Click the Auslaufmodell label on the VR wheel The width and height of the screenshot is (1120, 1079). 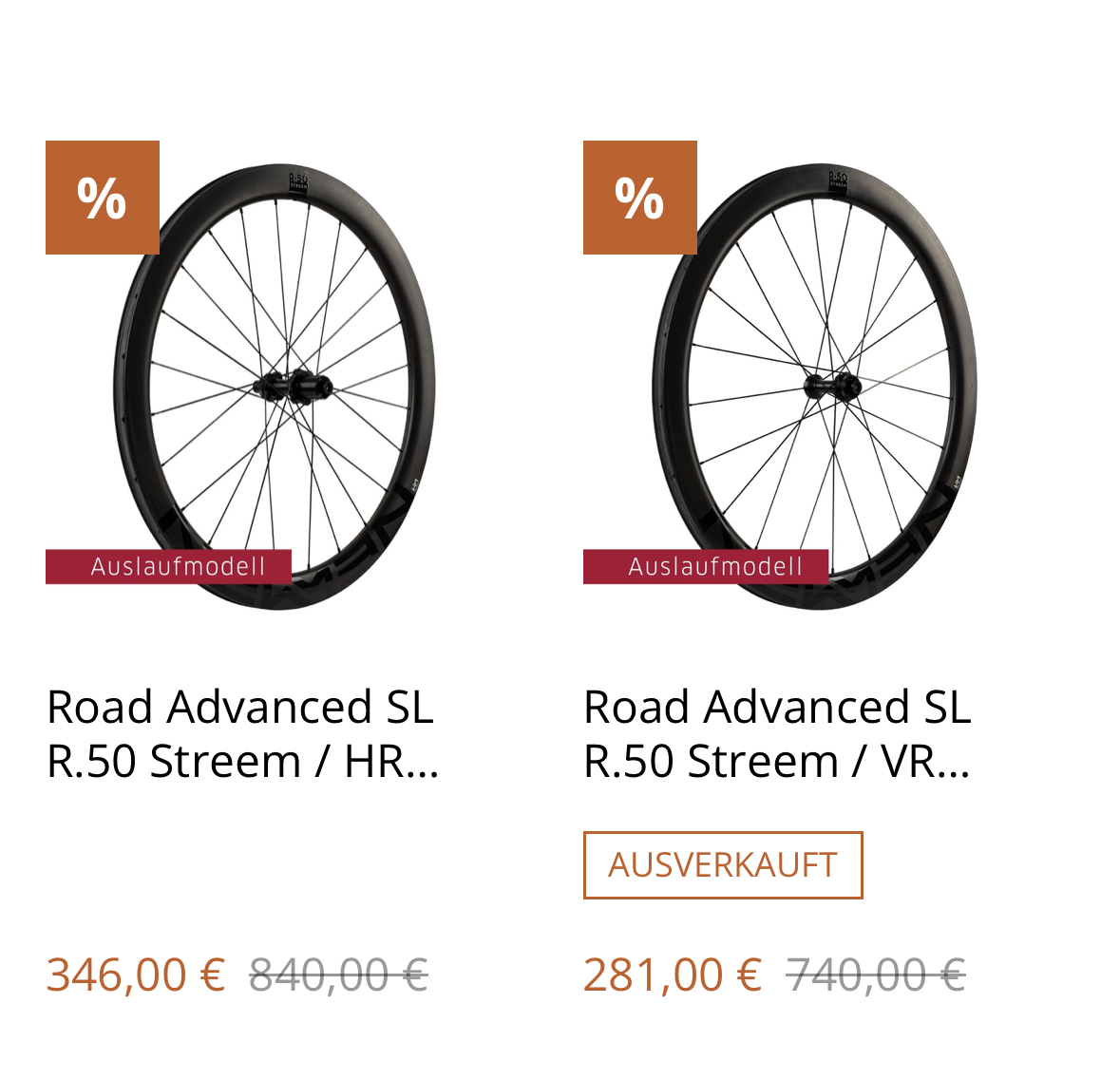tap(706, 567)
